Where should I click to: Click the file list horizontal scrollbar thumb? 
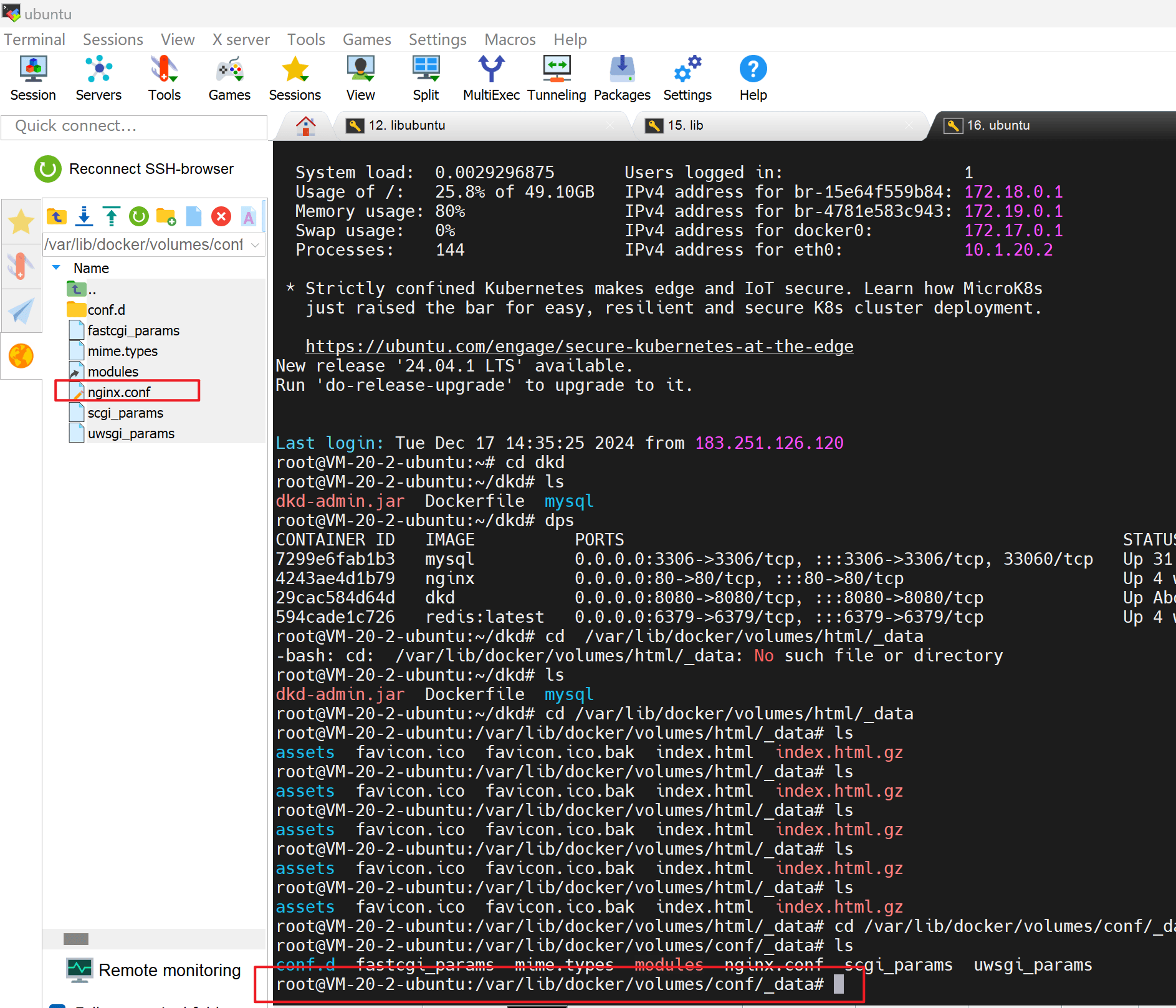click(x=76, y=939)
